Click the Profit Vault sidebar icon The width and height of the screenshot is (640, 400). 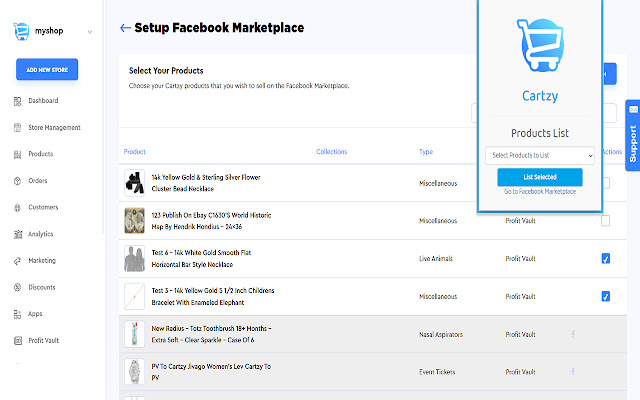coord(18,340)
